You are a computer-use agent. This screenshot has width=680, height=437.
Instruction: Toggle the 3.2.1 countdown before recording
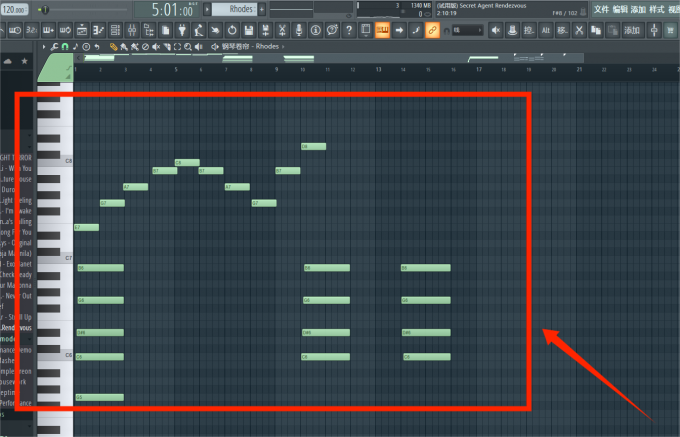tap(32, 30)
